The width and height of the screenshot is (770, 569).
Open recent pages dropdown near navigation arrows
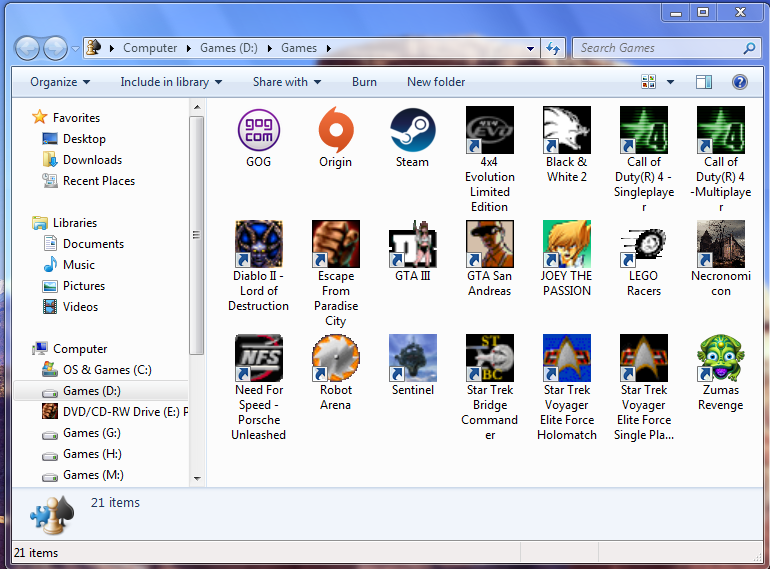75,49
